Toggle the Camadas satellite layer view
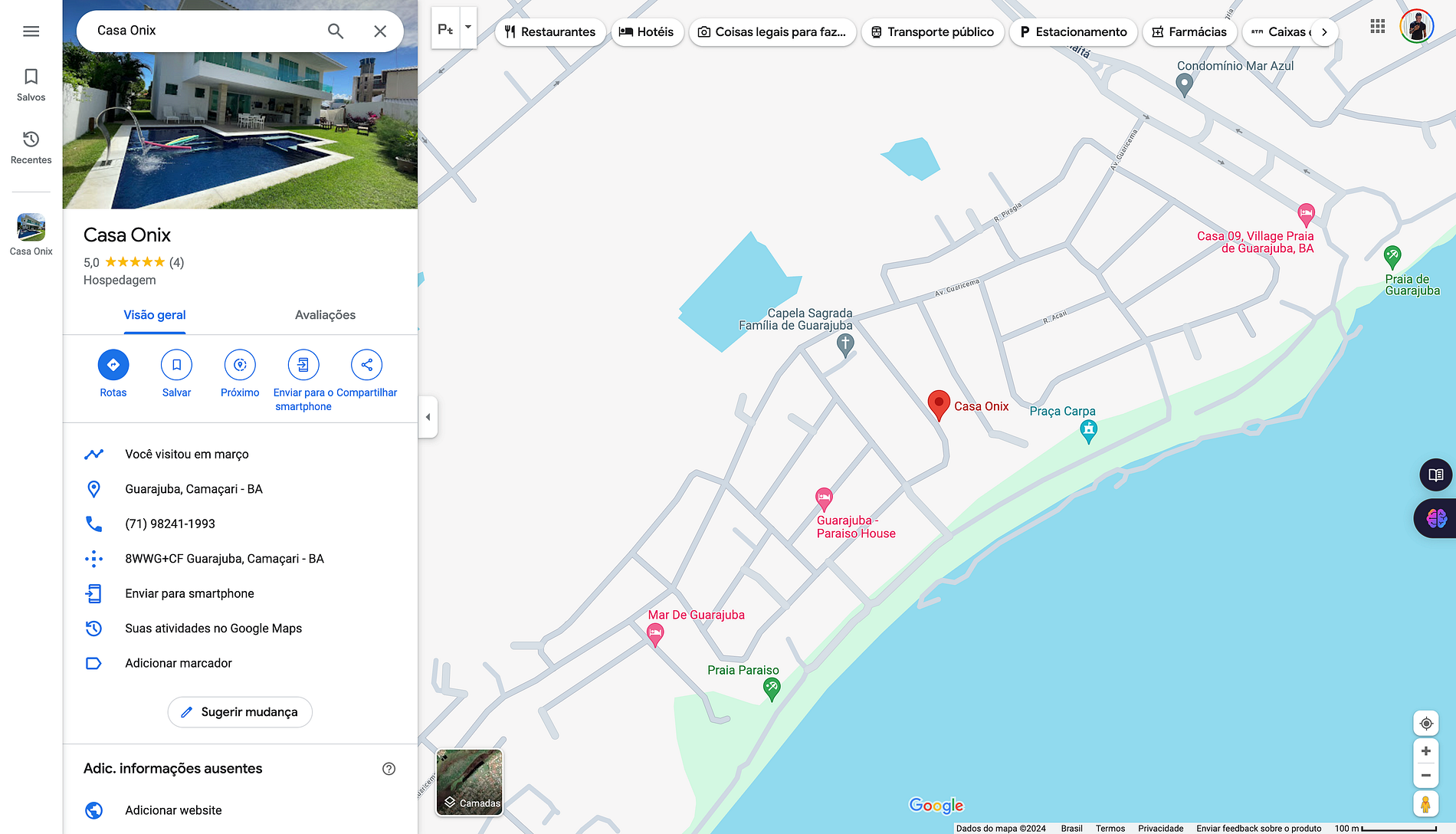This screenshot has height=834, width=1456. coord(470,782)
